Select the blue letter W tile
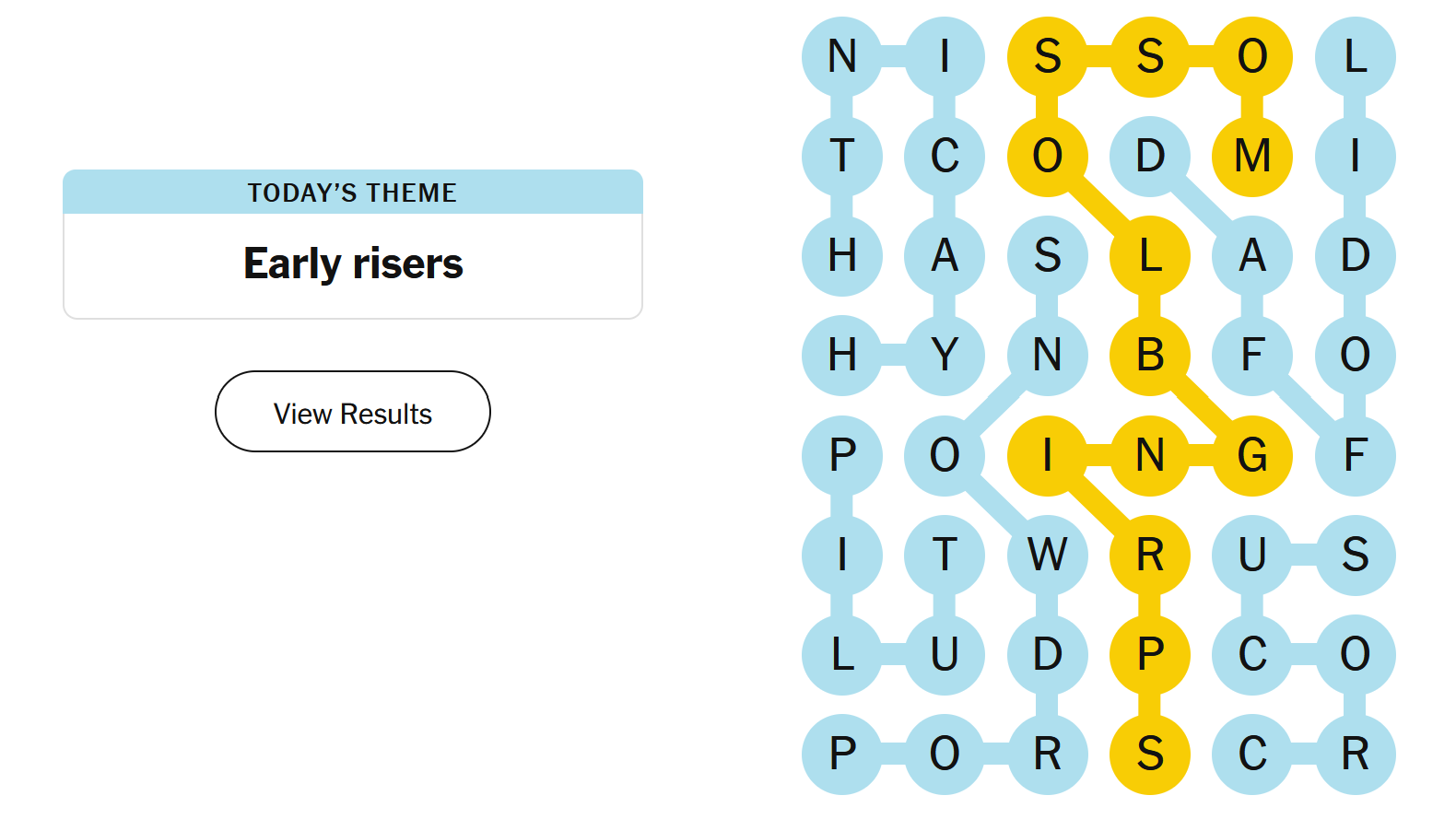Viewport: 1456px width, 819px height. pyautogui.click(x=1047, y=555)
